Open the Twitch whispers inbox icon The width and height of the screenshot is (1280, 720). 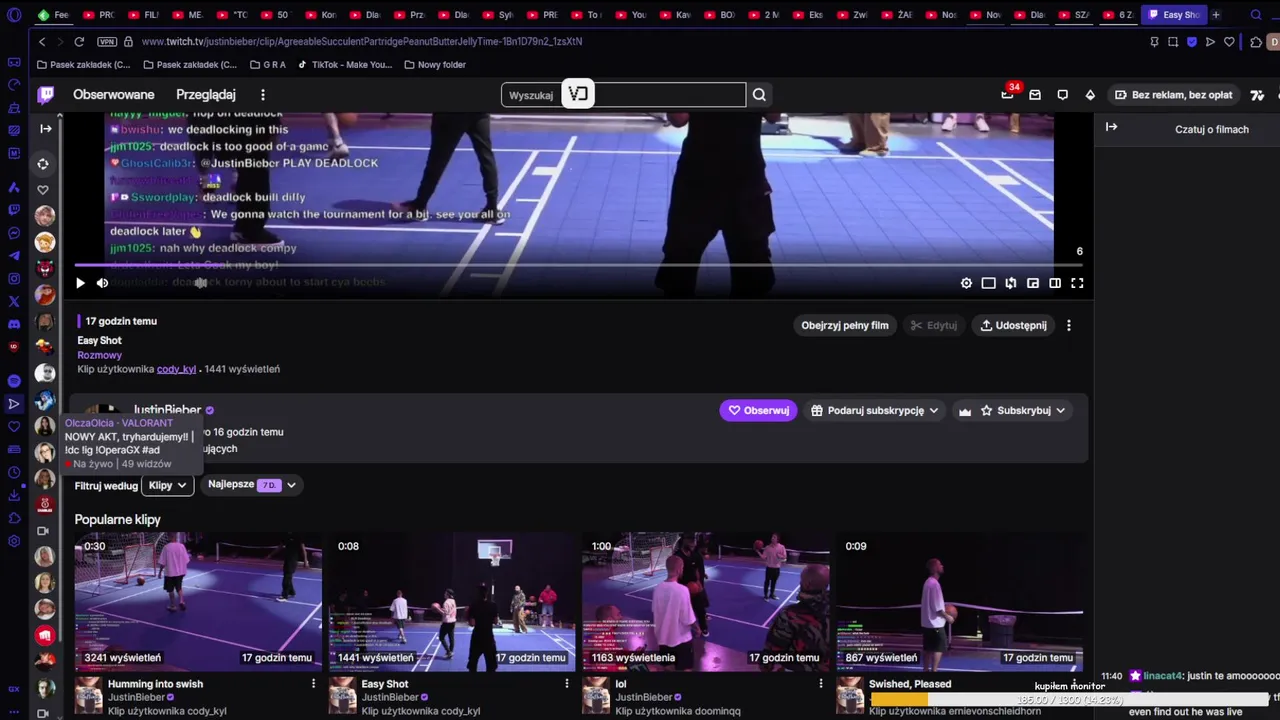(x=1035, y=95)
